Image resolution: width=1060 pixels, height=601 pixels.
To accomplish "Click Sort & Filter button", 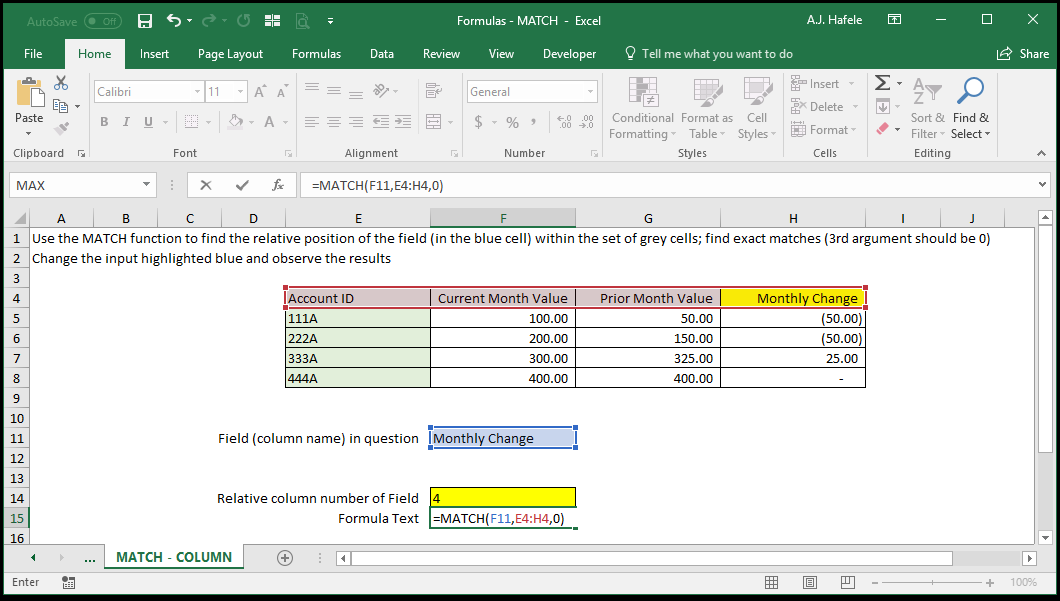I will (928, 108).
